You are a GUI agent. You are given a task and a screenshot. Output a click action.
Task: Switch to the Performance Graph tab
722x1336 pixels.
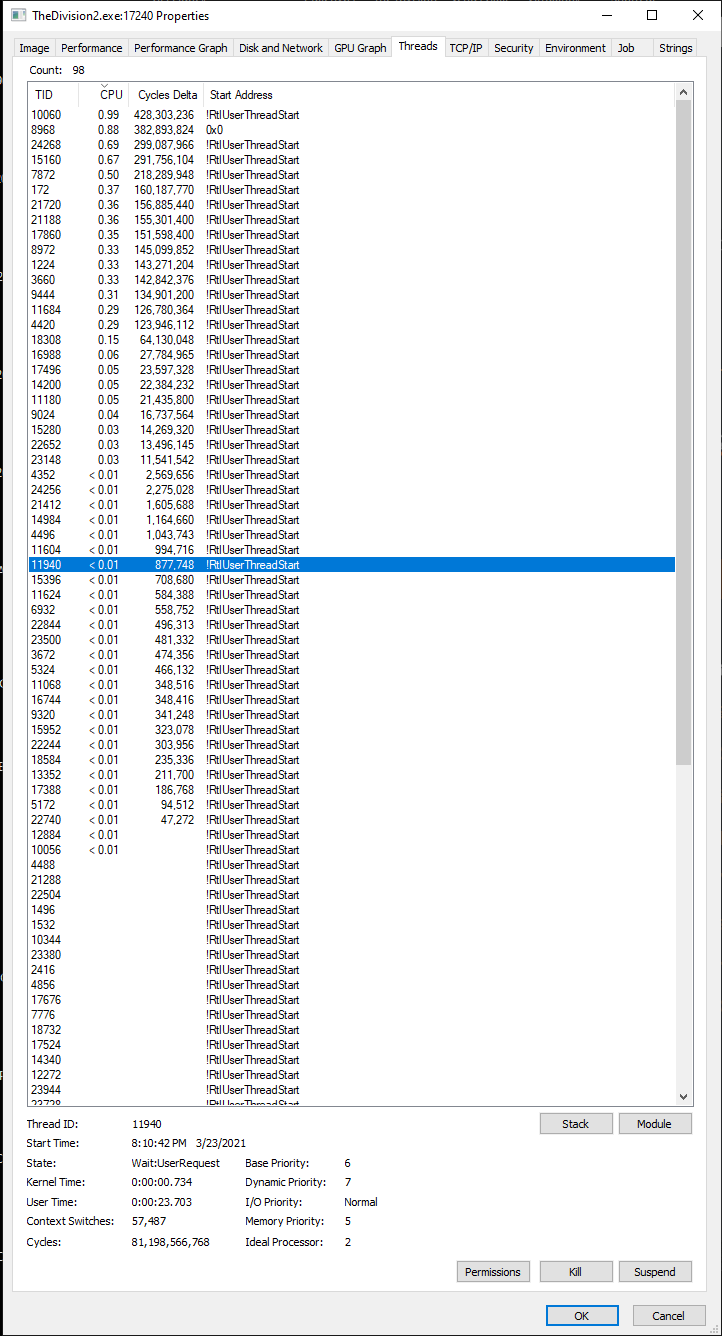[180, 48]
